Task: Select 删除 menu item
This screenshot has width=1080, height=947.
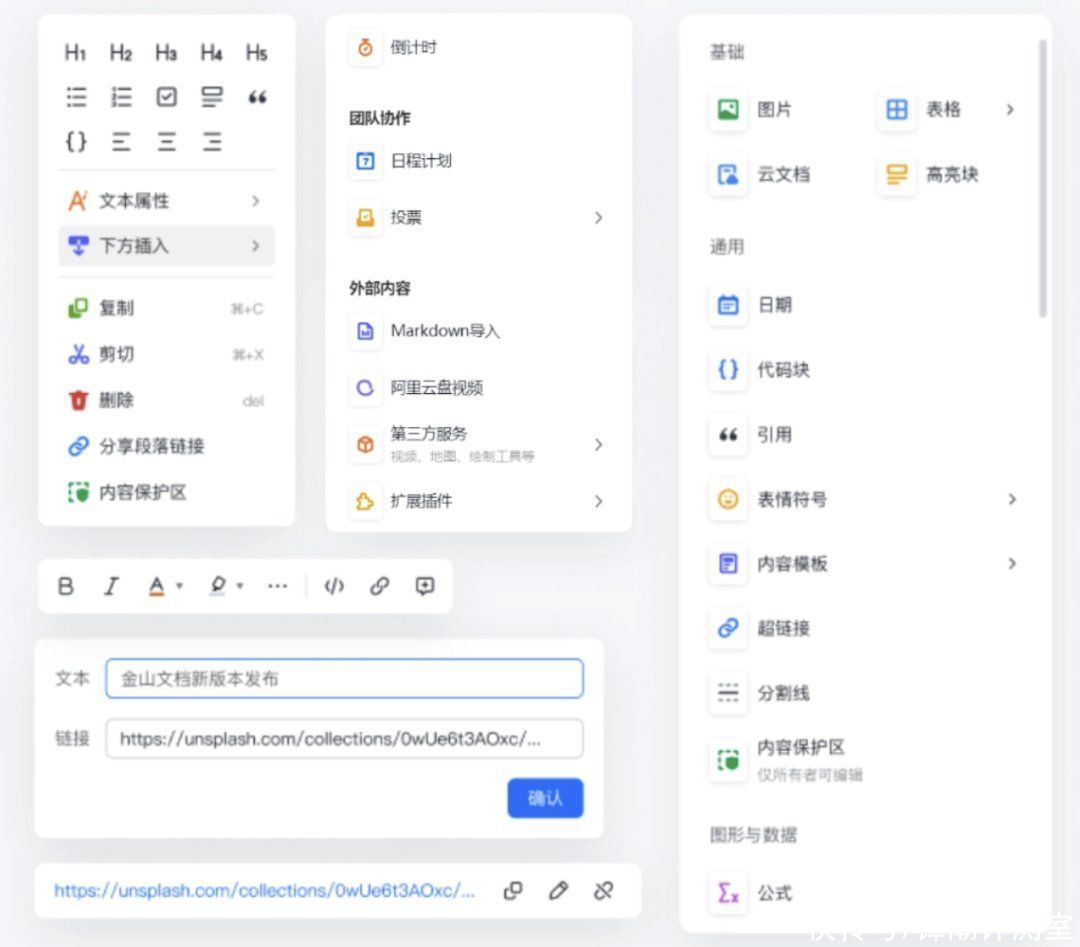Action: (x=166, y=400)
